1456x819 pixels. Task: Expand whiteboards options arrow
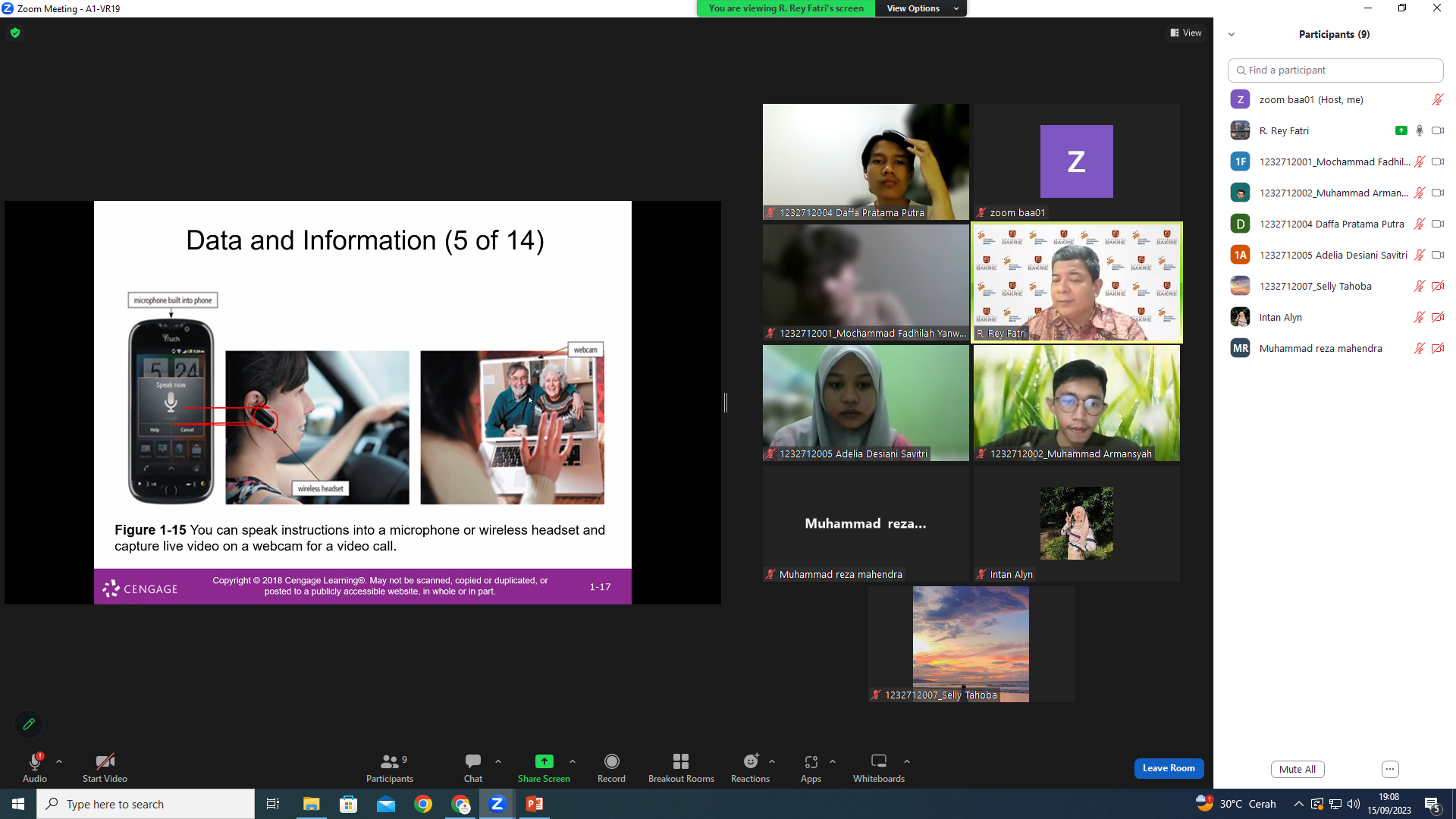[x=907, y=761]
